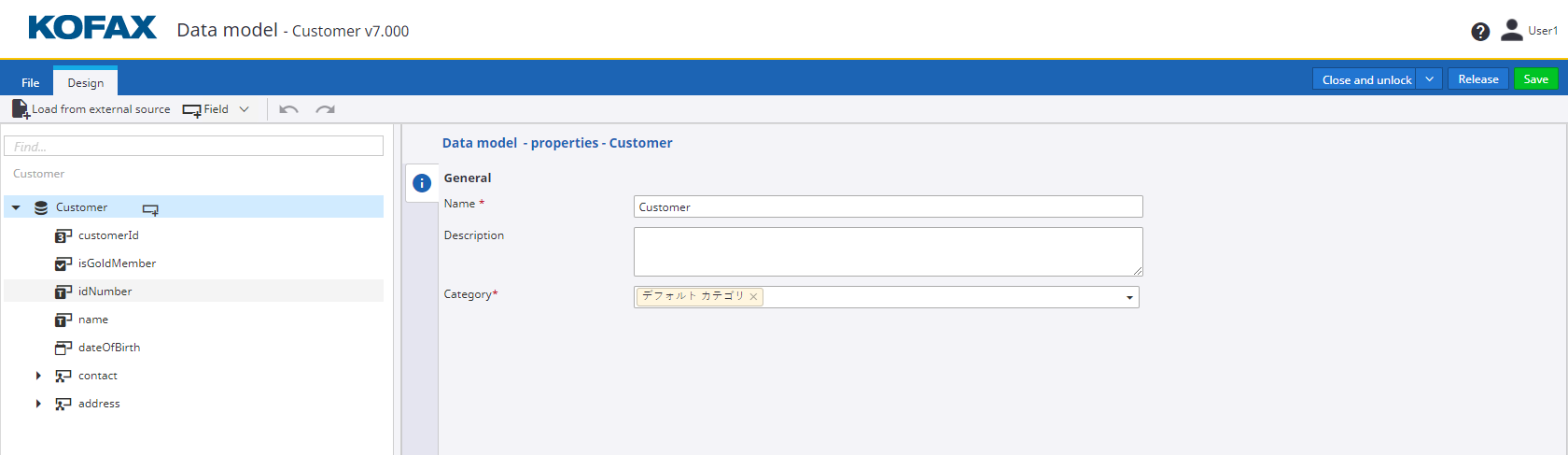Click the help question mark icon
The height and width of the screenshot is (455, 1568).
[x=1480, y=32]
